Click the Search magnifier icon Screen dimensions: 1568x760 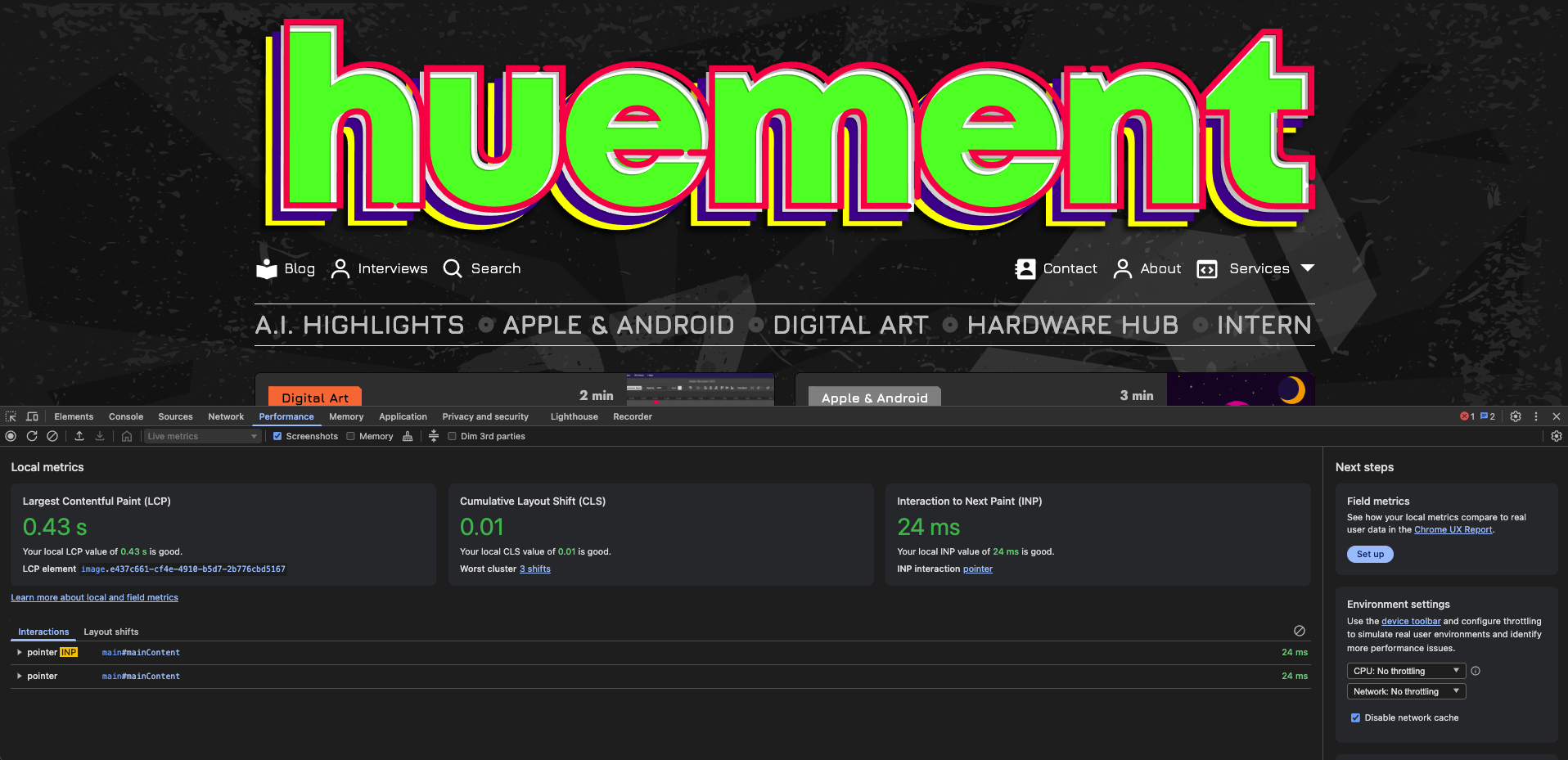(453, 268)
